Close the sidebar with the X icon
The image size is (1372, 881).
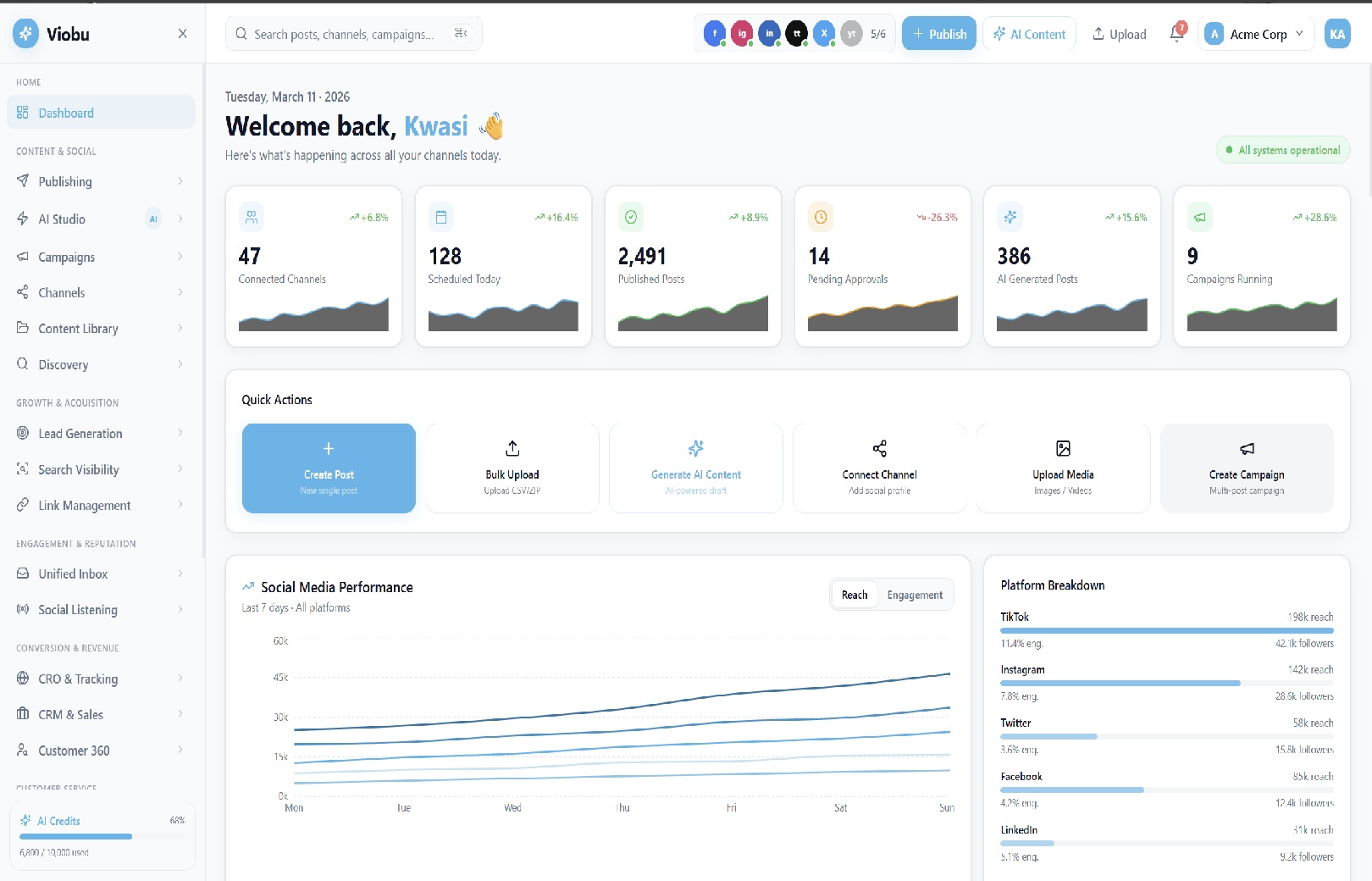tap(182, 34)
